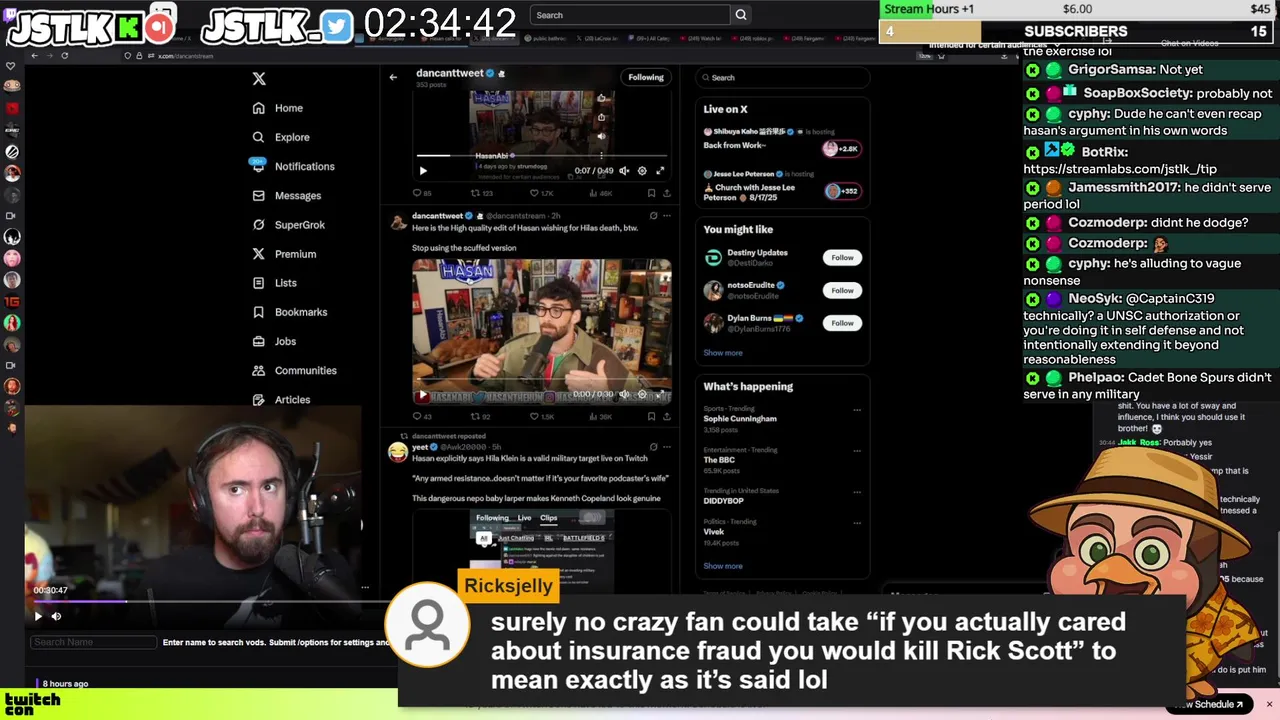
Task: Follow notsoErudite
Action: pos(842,290)
